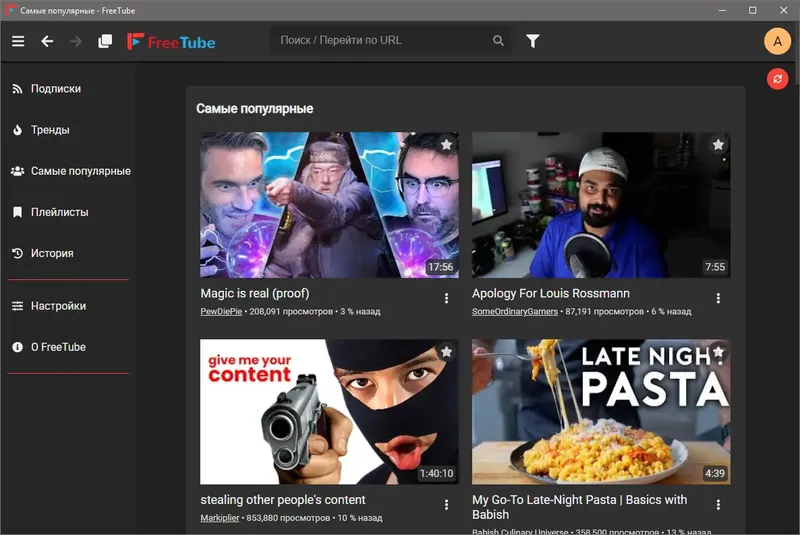Screen dimensions: 800x535
Task: Open Настройки in sidebar
Action: 68,306
